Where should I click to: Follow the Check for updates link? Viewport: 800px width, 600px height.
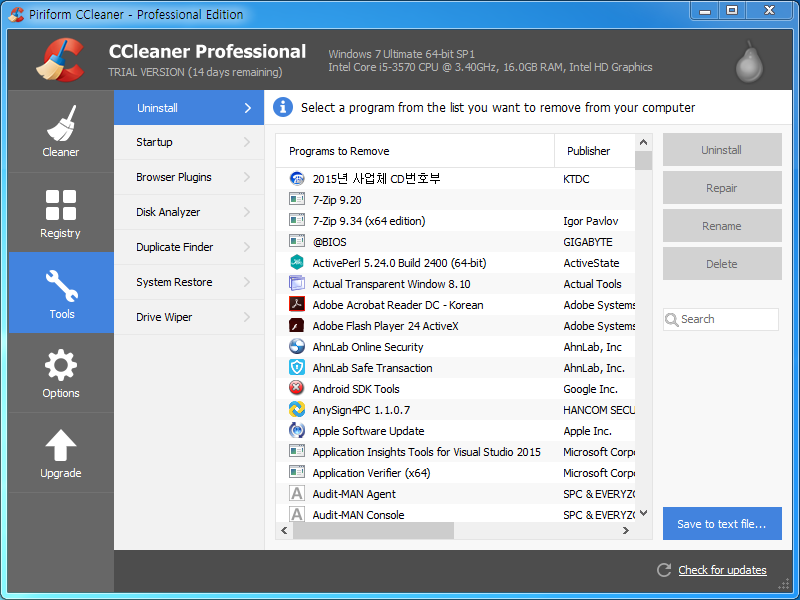(x=722, y=570)
